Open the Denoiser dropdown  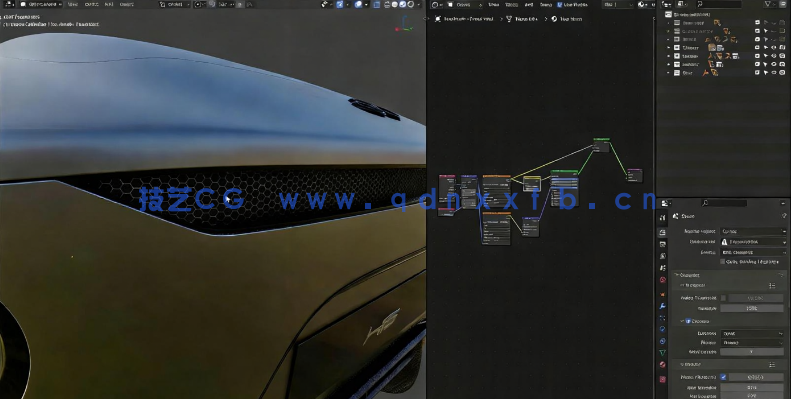click(x=753, y=333)
